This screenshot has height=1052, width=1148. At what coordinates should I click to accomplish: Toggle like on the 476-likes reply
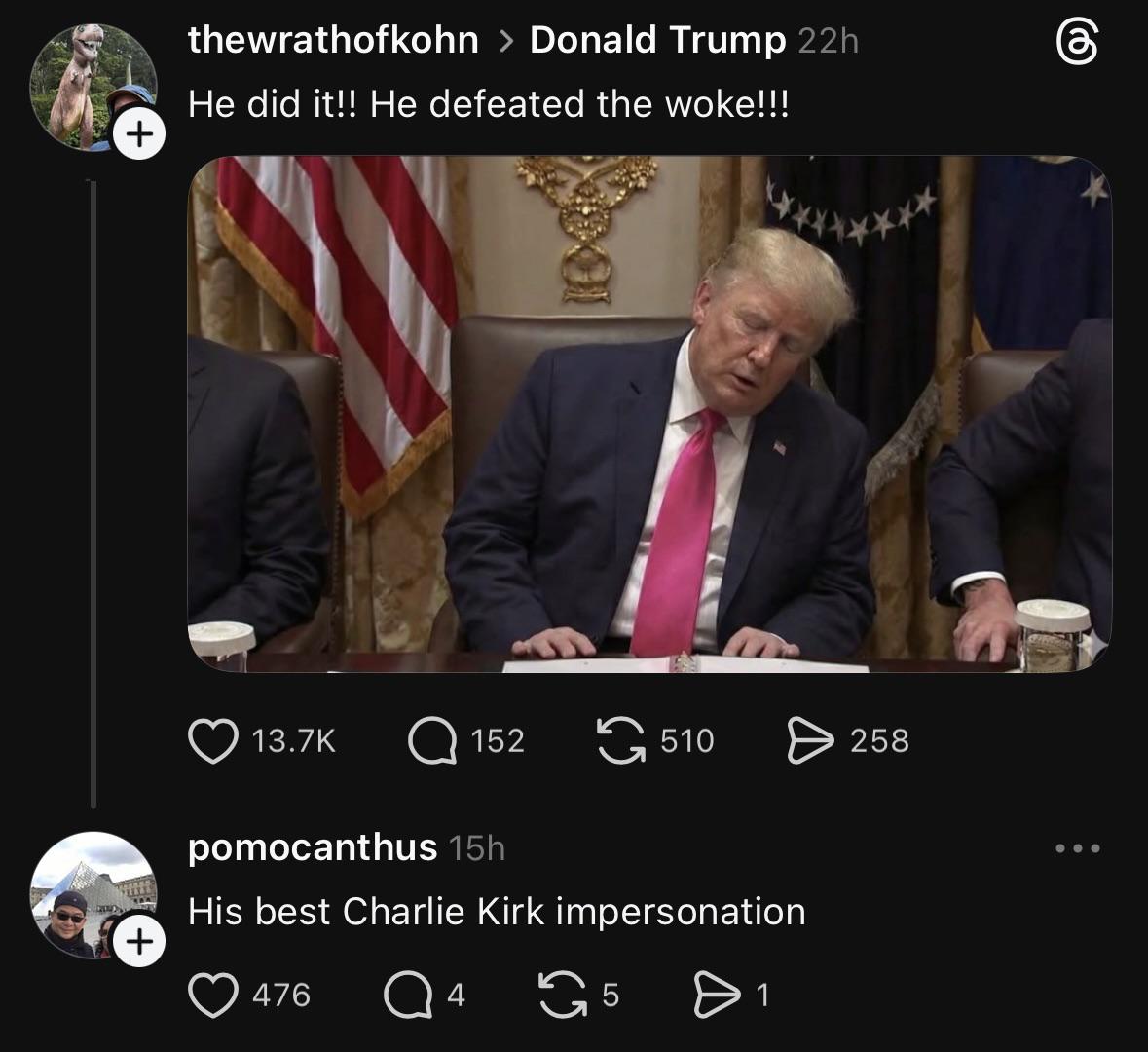coord(216,995)
